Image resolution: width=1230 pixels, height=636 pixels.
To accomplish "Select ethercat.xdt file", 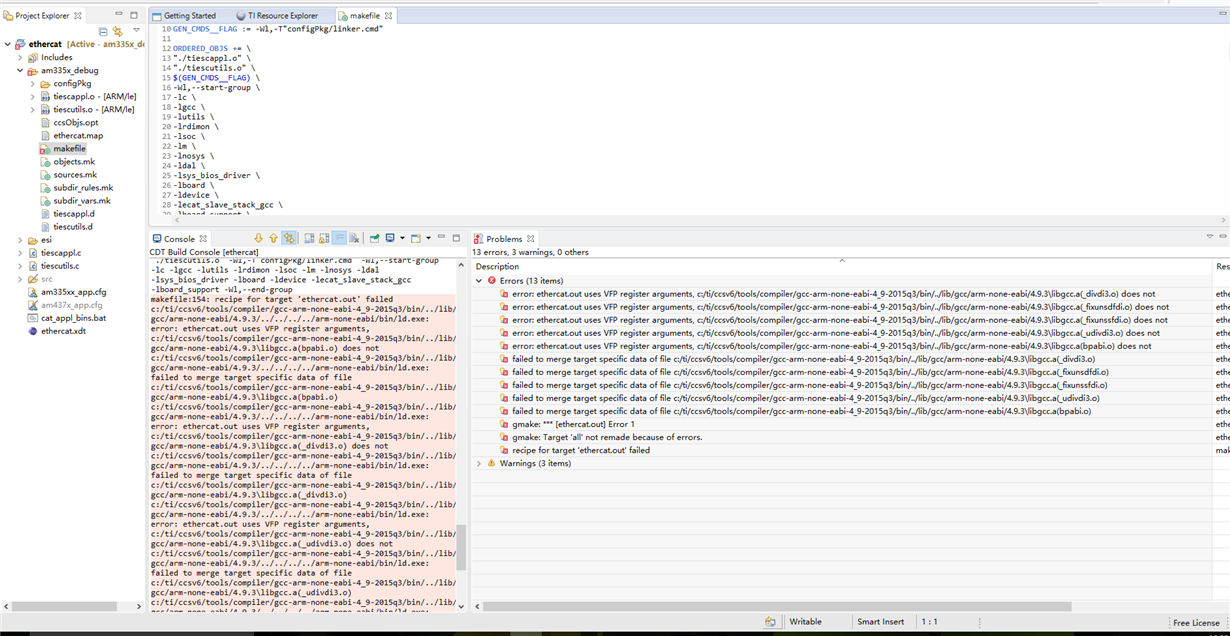I will [x=63, y=331].
